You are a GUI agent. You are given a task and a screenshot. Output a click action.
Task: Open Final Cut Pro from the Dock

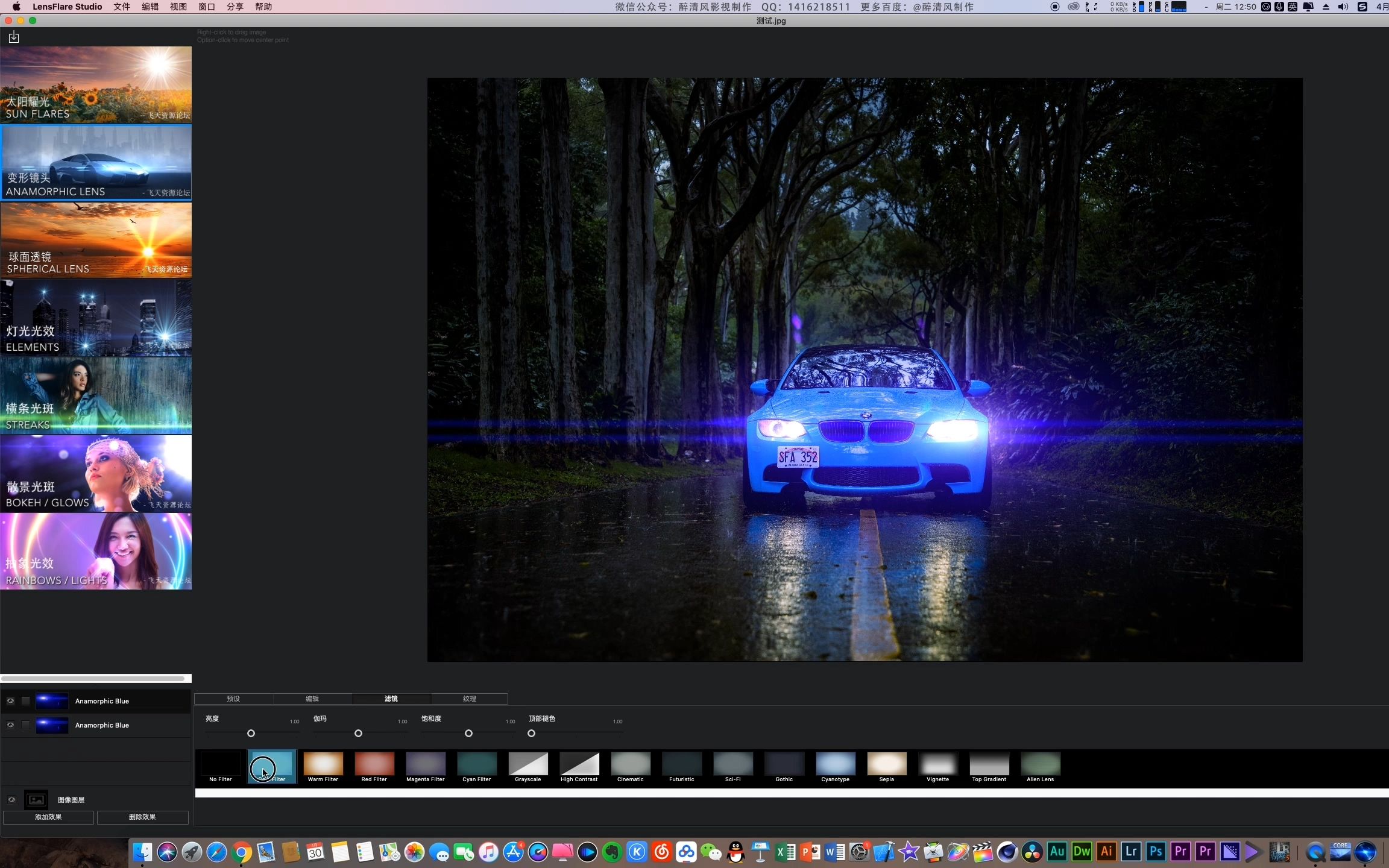pyautogui.click(x=983, y=852)
